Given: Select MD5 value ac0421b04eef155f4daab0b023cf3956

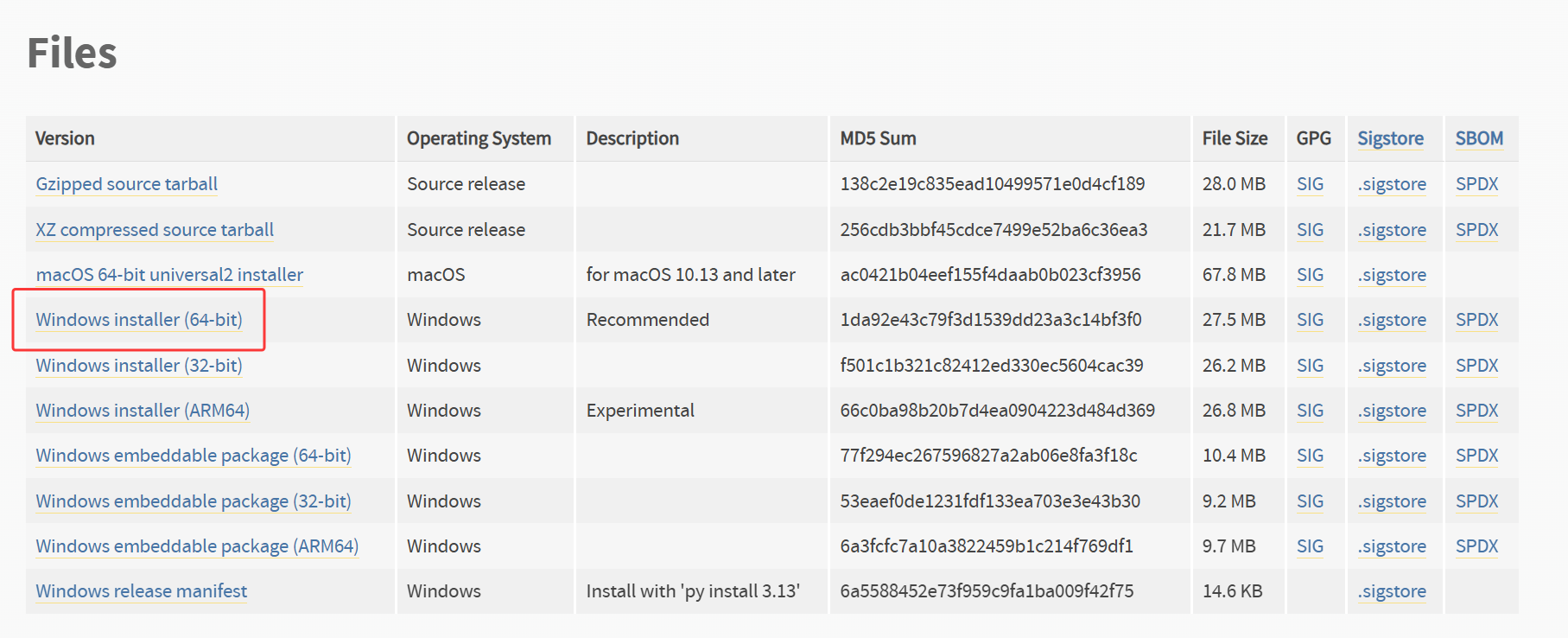Looking at the screenshot, I should click(990, 275).
